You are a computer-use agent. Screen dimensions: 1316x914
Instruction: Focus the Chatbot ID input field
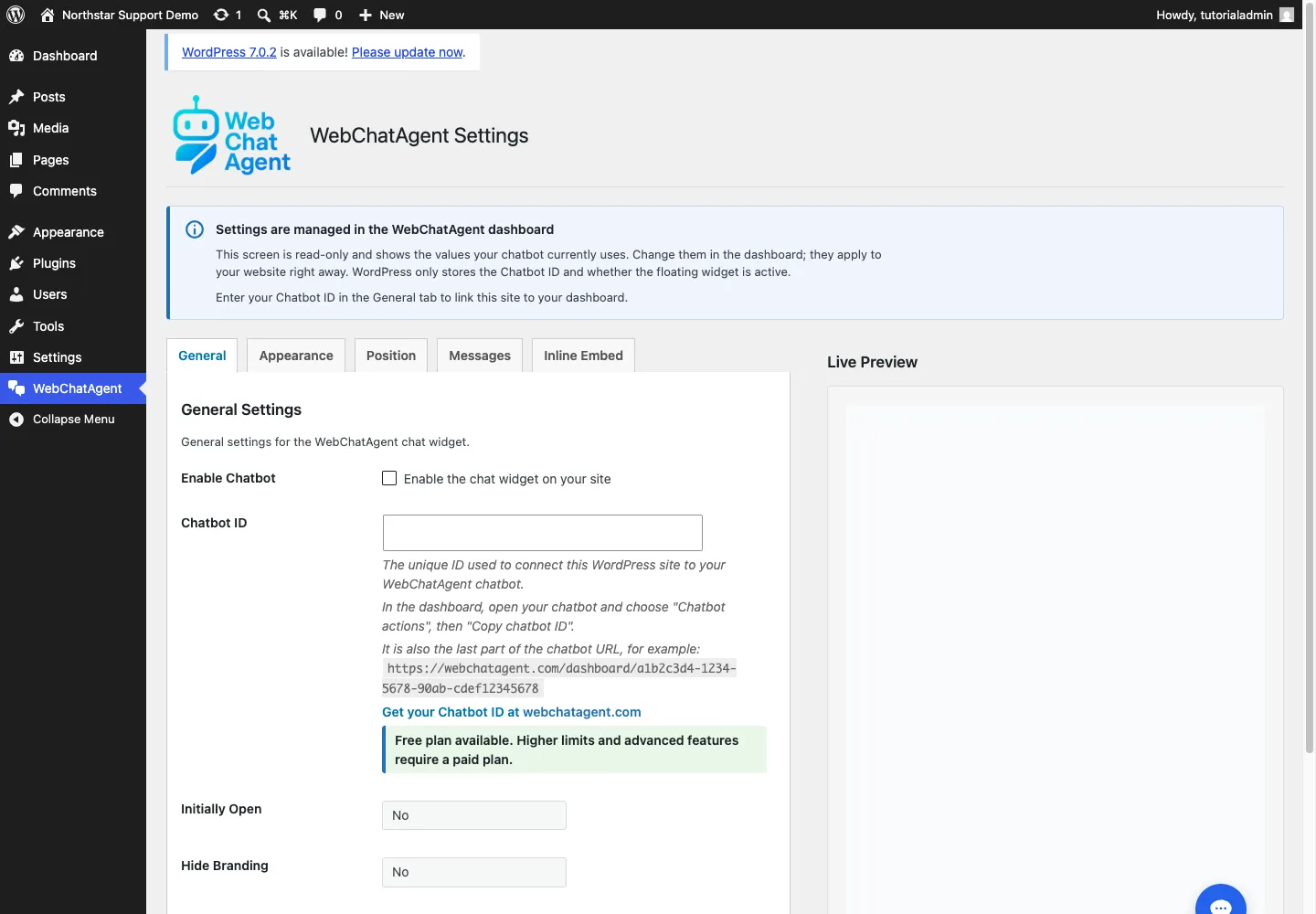point(543,533)
